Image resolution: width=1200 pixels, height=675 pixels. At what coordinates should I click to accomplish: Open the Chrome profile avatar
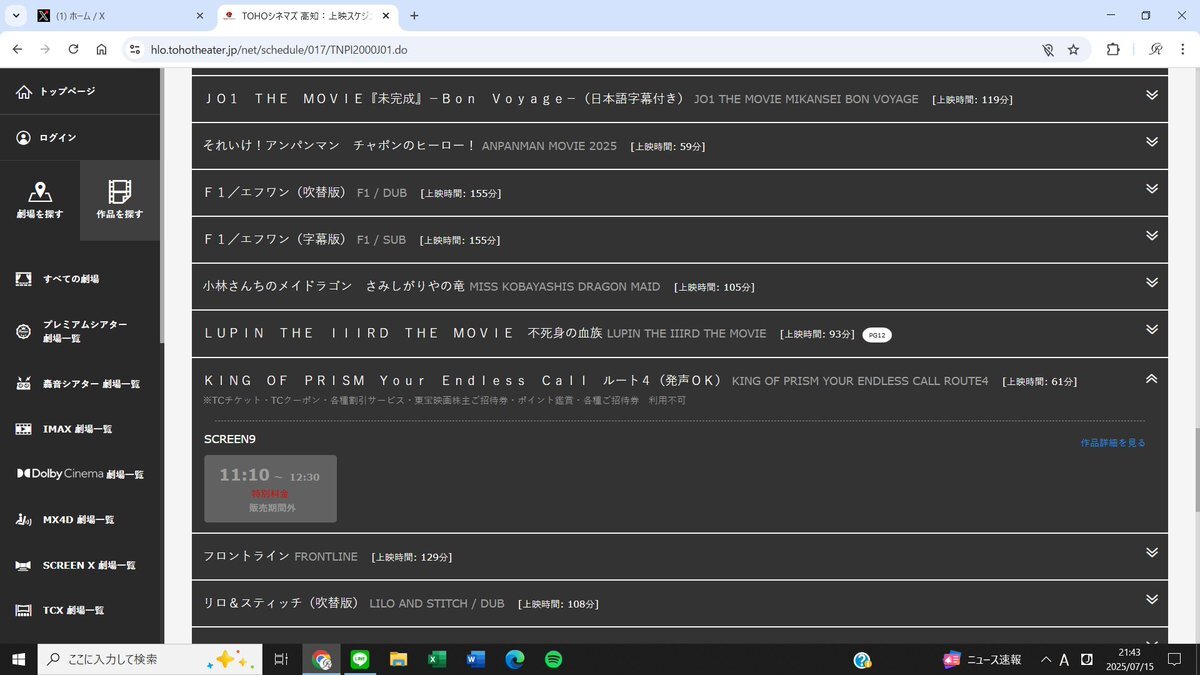tap(1155, 49)
